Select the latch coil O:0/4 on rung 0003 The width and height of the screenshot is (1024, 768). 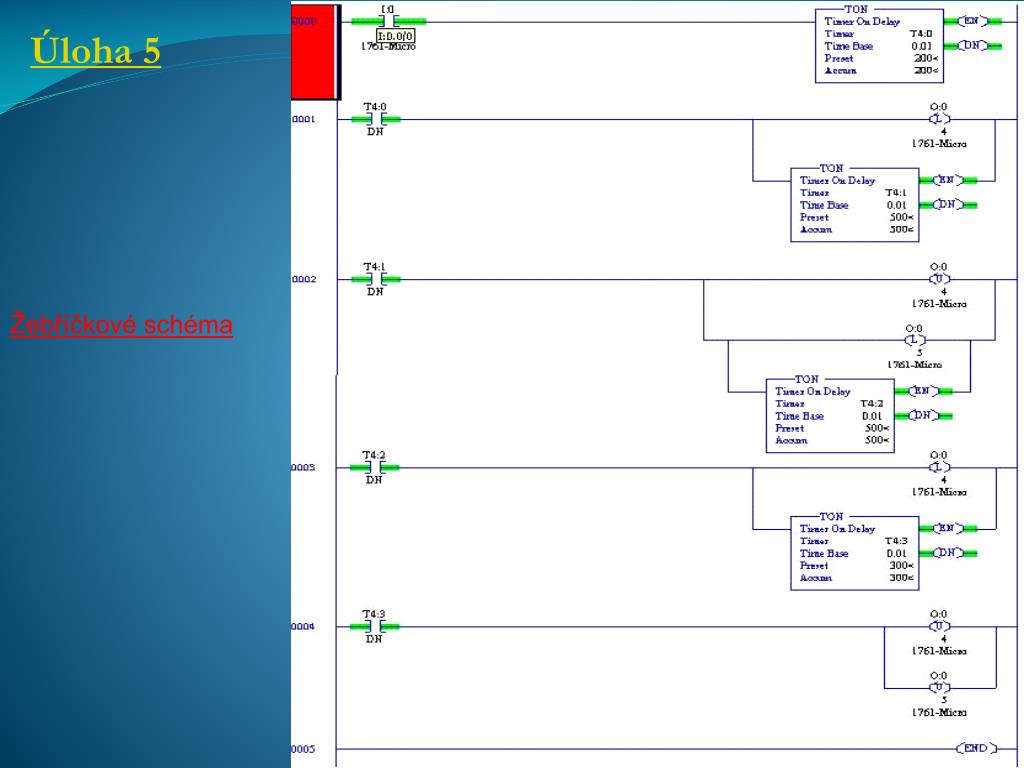939,468
